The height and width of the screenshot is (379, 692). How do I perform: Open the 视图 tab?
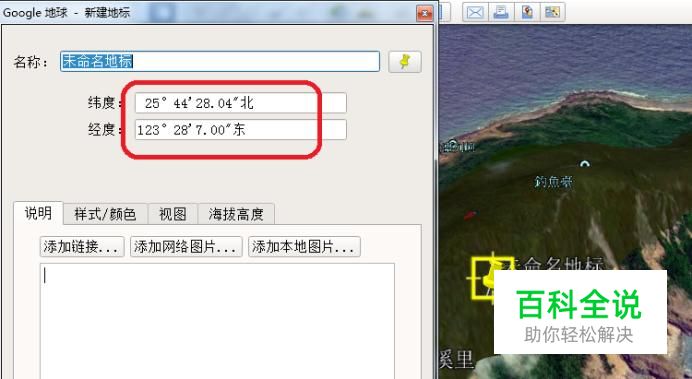pos(173,214)
